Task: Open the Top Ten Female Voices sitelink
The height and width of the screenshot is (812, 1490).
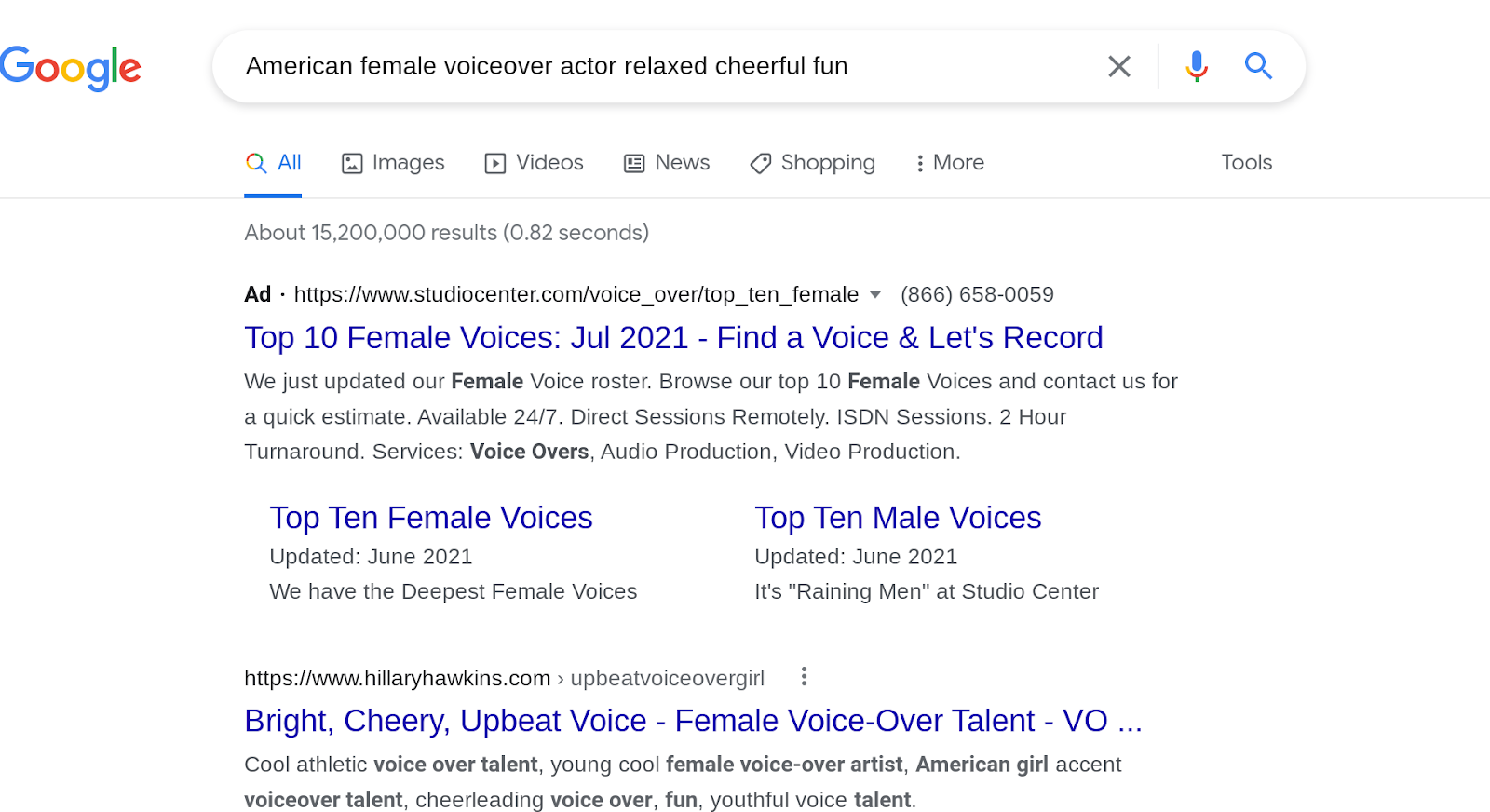Action: [431, 518]
